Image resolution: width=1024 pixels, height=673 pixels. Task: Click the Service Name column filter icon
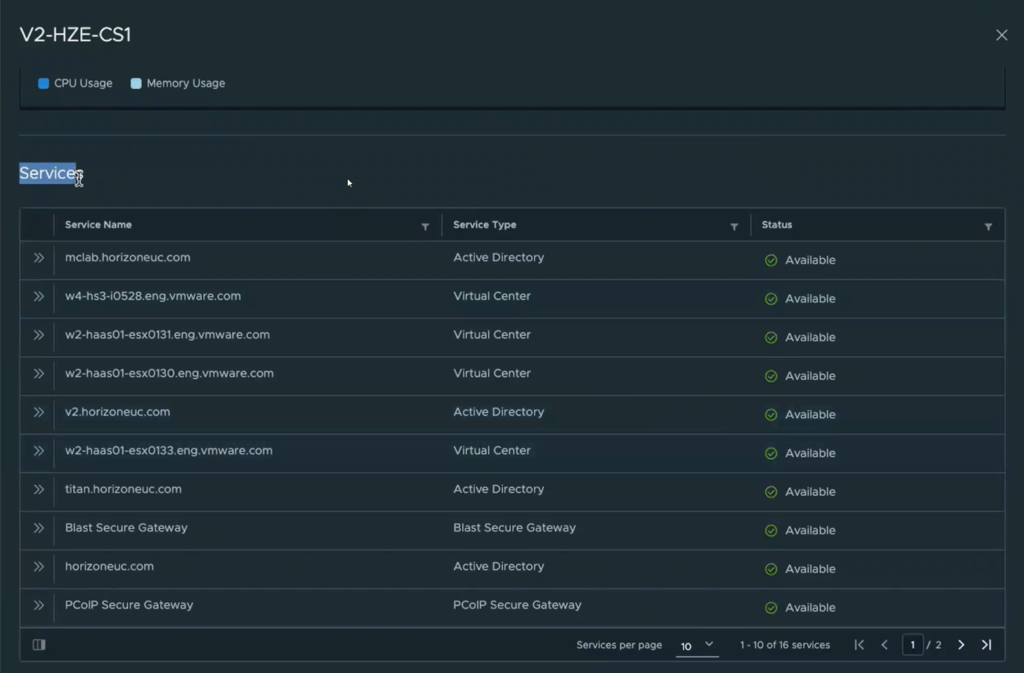[425, 227]
